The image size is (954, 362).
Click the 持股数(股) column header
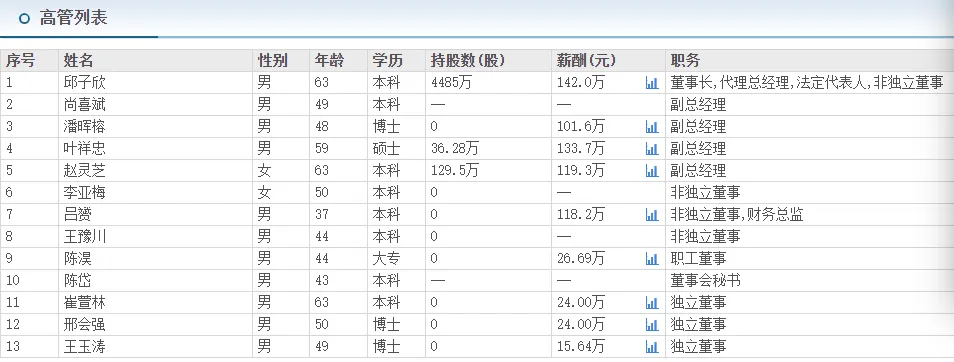tap(468, 61)
